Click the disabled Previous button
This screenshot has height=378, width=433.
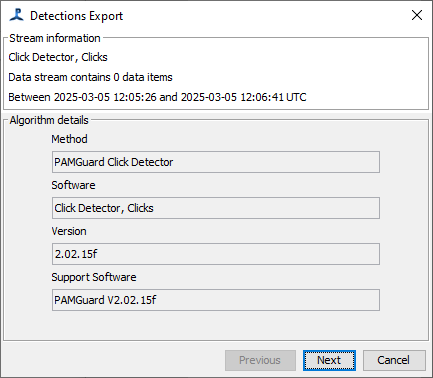click(x=260, y=360)
